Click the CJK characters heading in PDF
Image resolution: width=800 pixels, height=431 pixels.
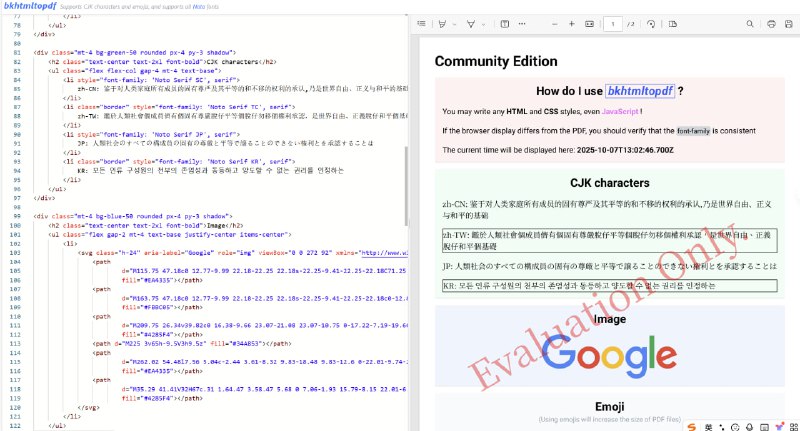click(x=610, y=183)
